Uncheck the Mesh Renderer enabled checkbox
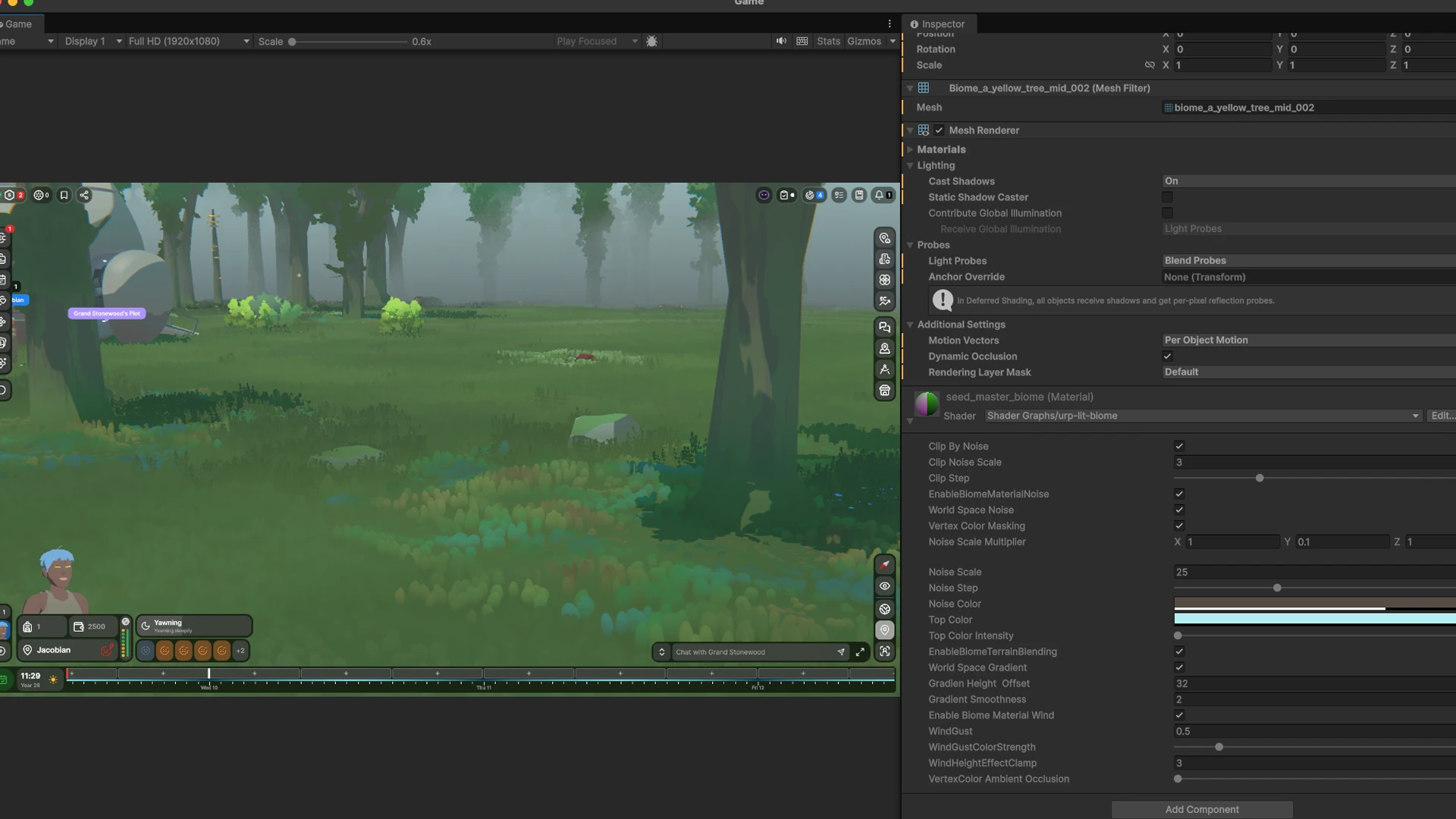This screenshot has width=1456, height=819. (939, 130)
